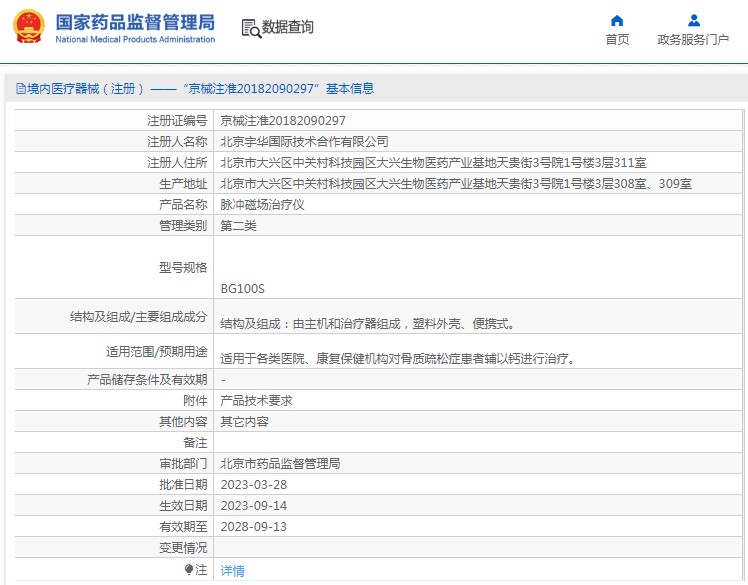This screenshot has width=748, height=585.
Task: Click the 注册证编号 label
Action: tap(177, 121)
